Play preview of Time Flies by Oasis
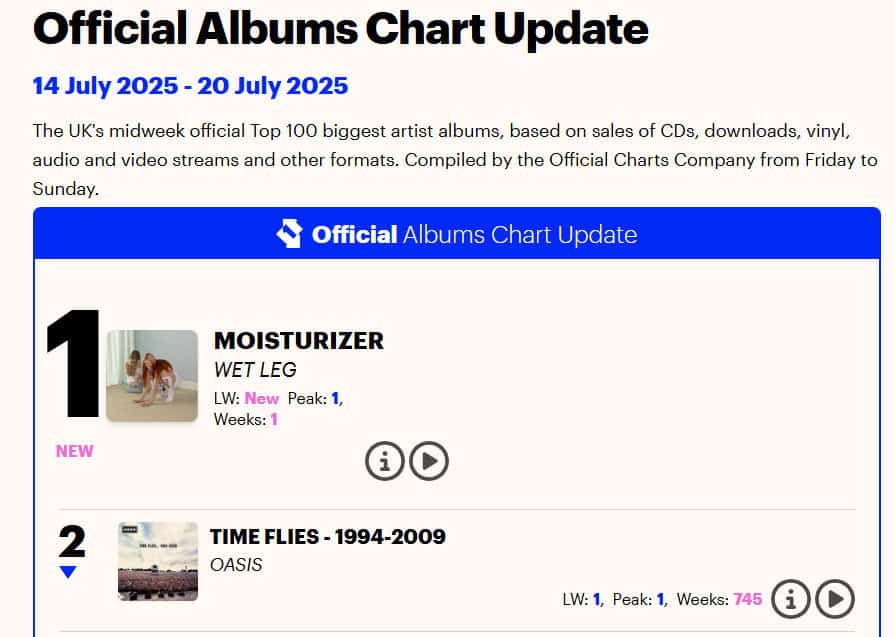 coord(835,599)
